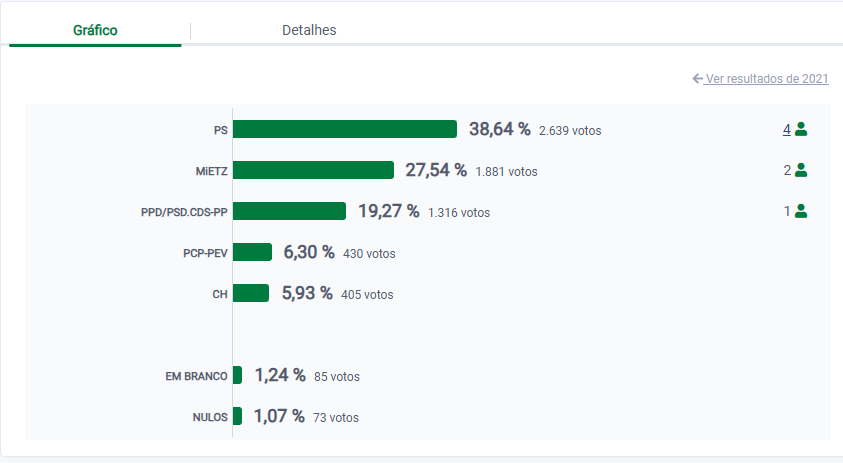Click the PS party label
The height and width of the screenshot is (463, 843).
click(220, 130)
